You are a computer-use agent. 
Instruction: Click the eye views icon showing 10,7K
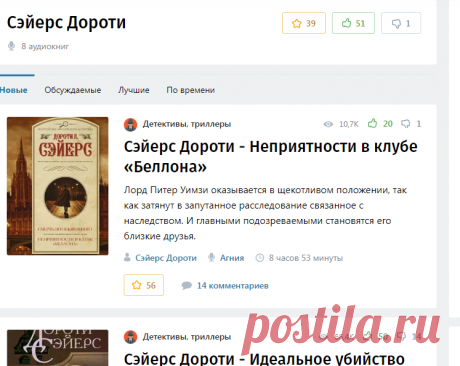328,124
